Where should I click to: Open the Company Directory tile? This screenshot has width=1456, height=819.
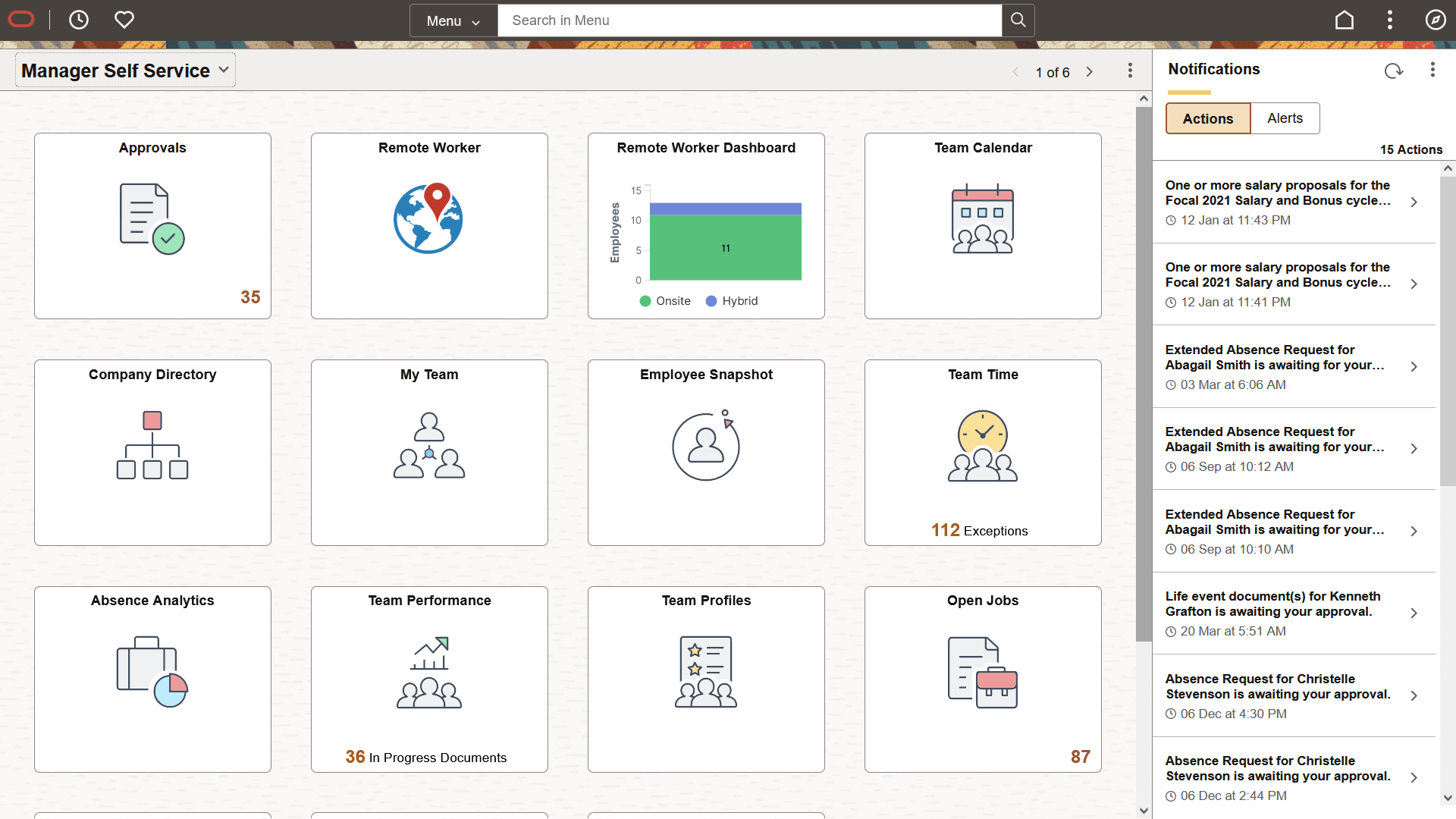pos(152,452)
